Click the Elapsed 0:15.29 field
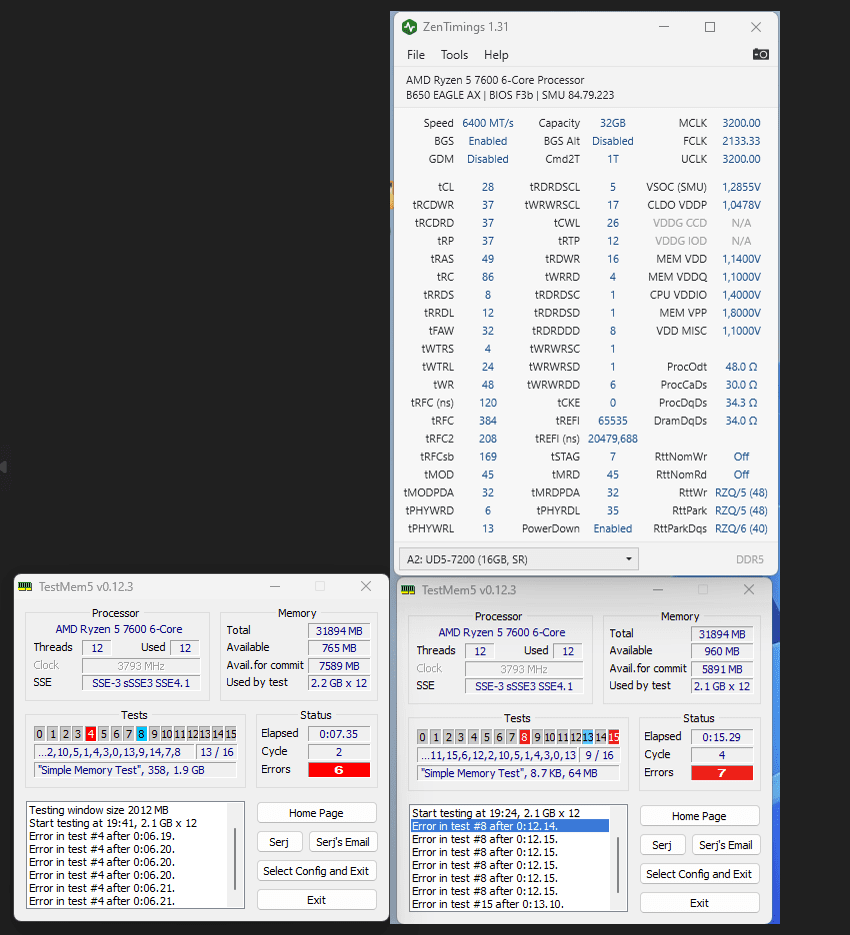The height and width of the screenshot is (935, 850). tap(722, 737)
